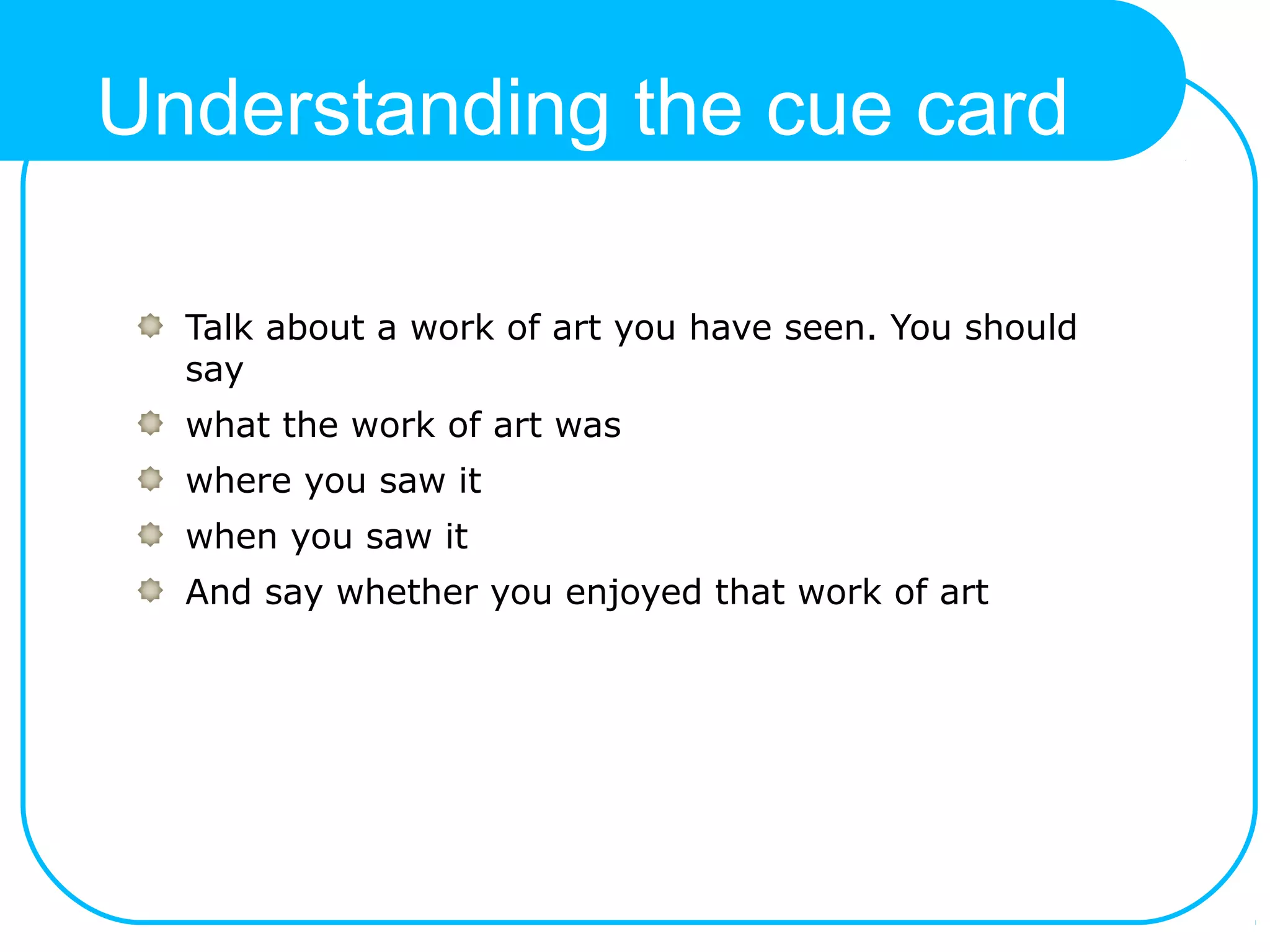Click the bullet icon beside "Talk about a work"

(150, 325)
